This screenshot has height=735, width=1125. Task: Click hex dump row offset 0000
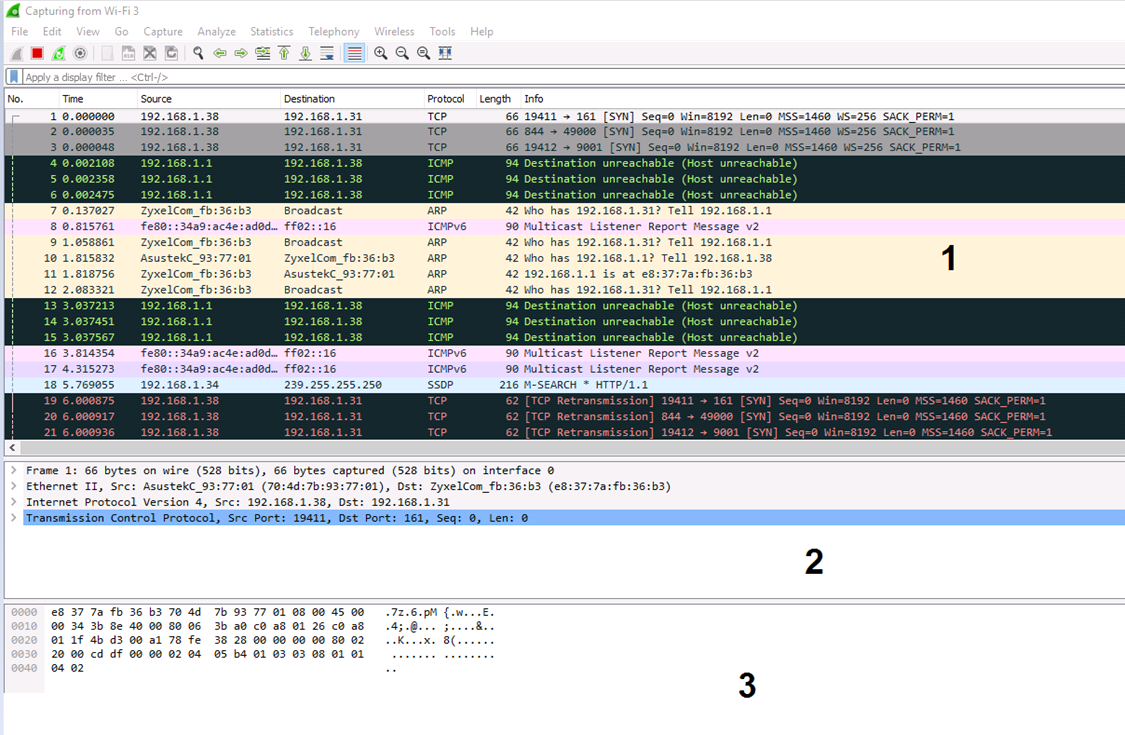24,612
